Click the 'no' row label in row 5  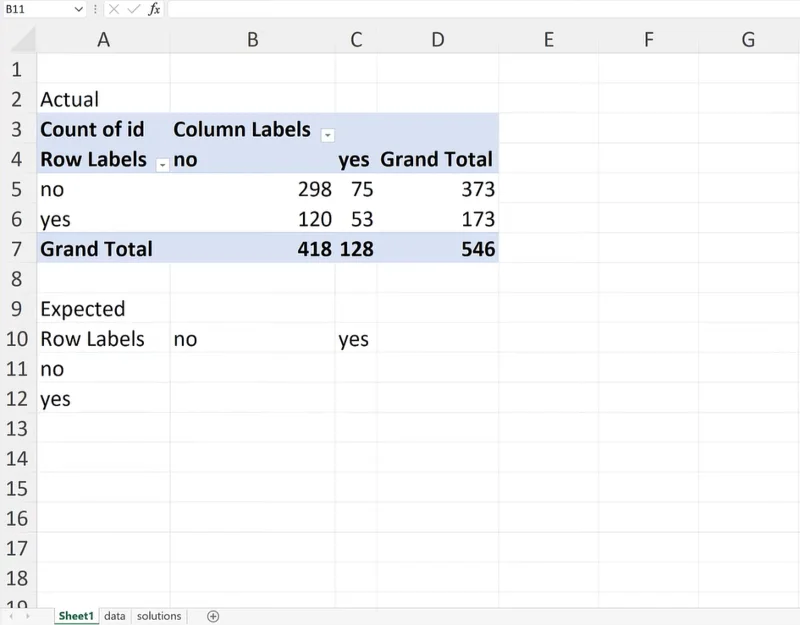(x=103, y=189)
